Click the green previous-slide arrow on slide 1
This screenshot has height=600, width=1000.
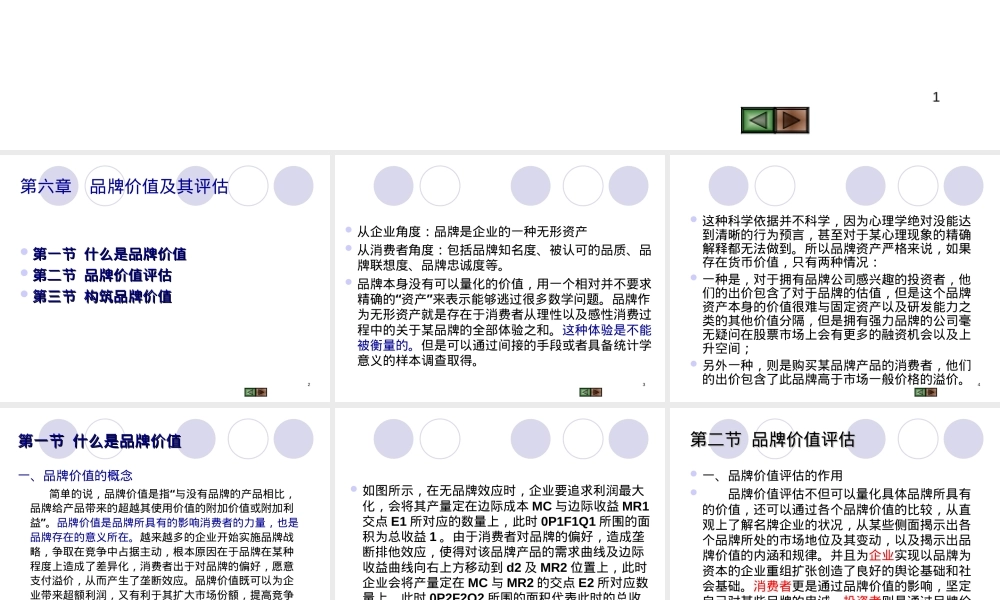758,121
